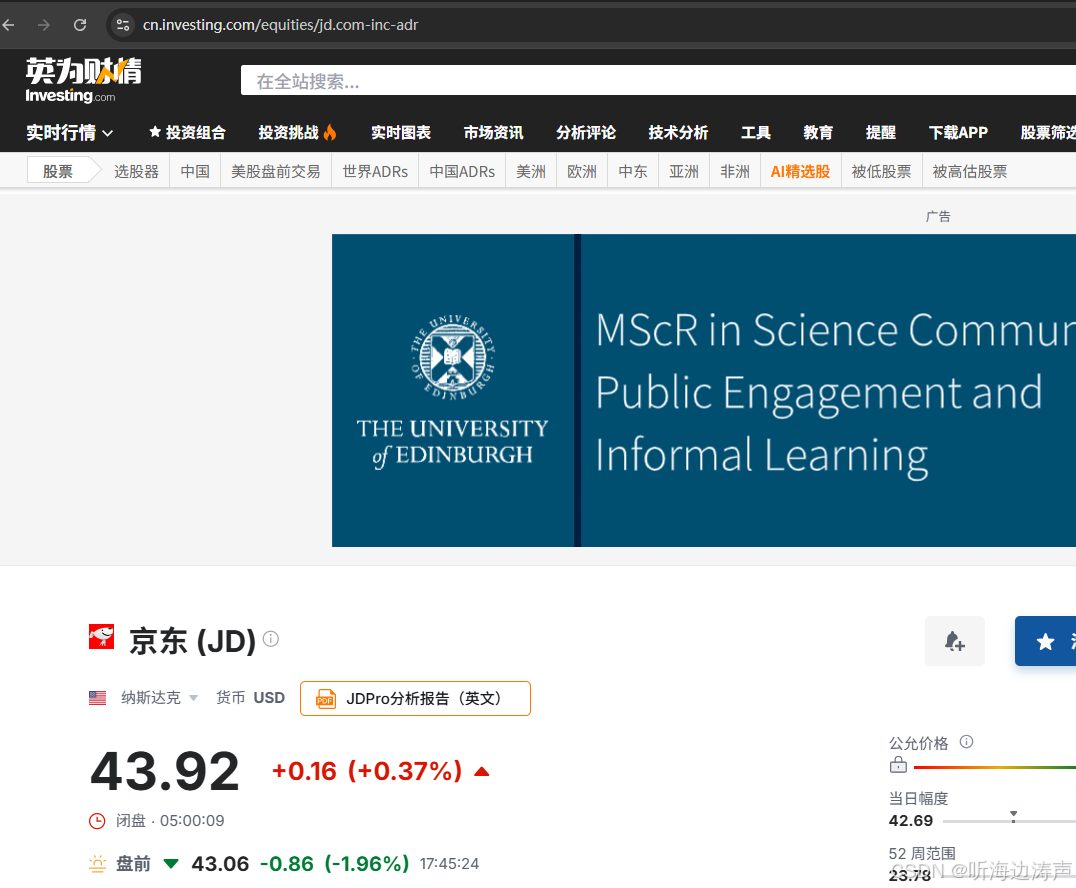This screenshot has height=888, width=1076.
Task: Open 投资组合 menu item
Action: pos(187,132)
